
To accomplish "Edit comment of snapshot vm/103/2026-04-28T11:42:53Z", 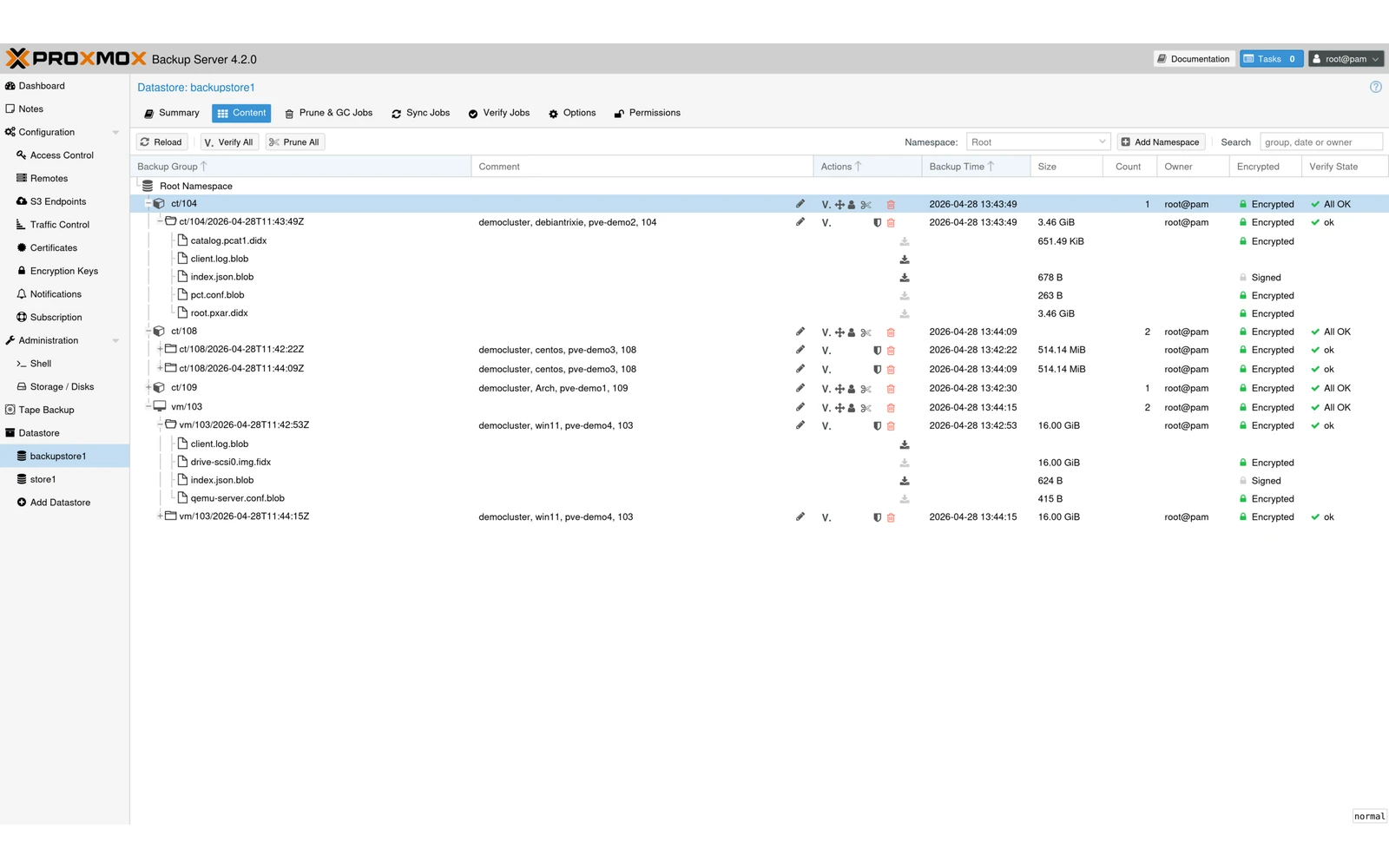I will [800, 425].
